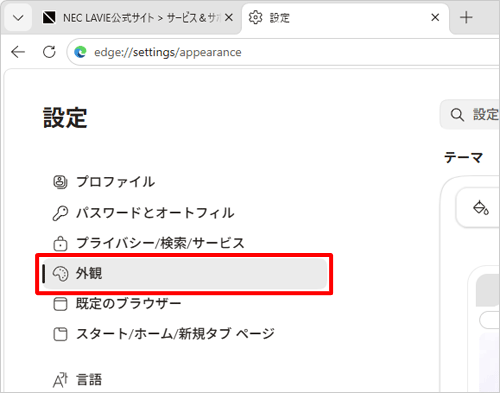Open 既定のブラウザー settings section
The height and width of the screenshot is (393, 500).
(x=185, y=304)
